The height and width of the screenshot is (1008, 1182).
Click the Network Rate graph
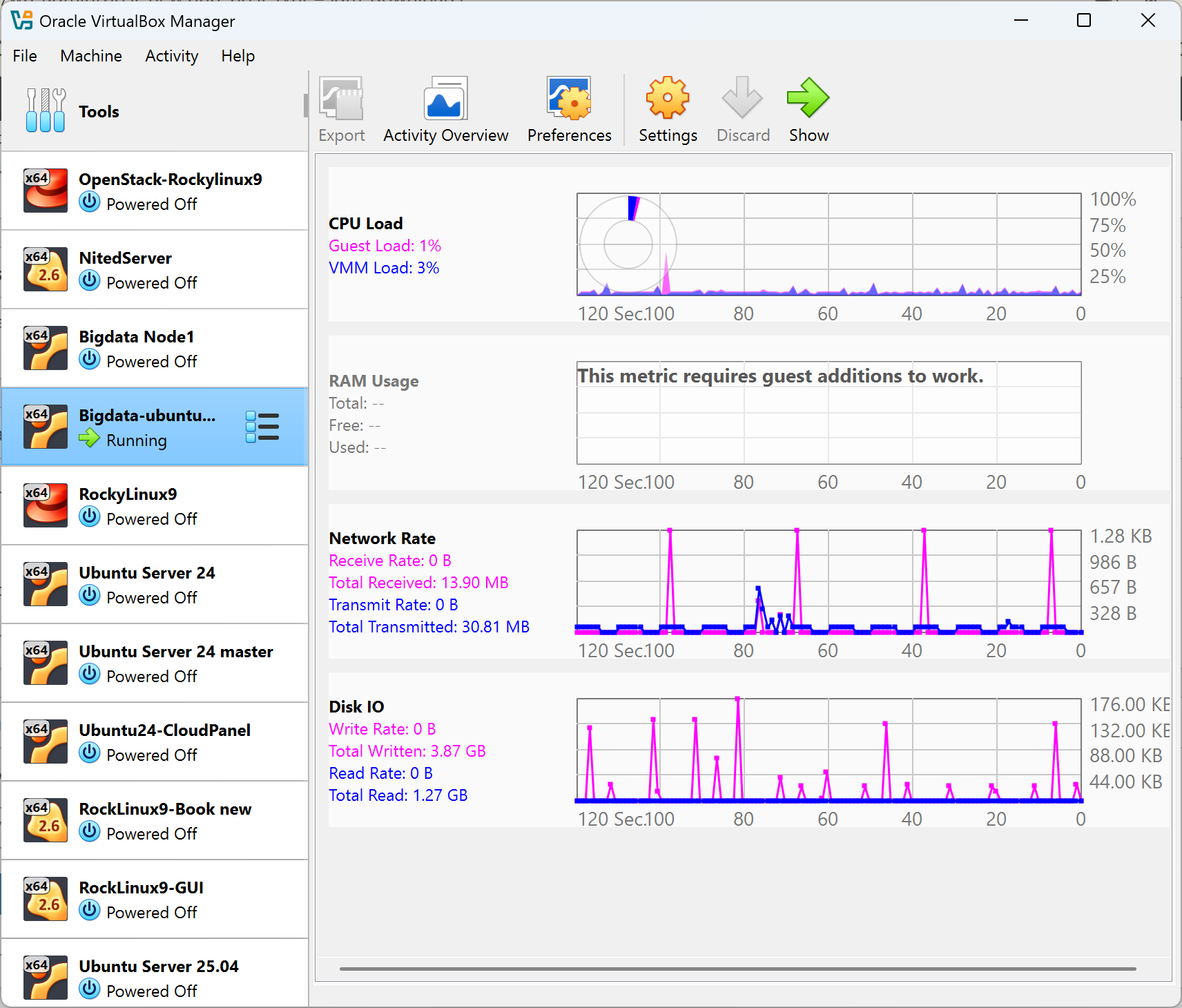[x=829, y=581]
